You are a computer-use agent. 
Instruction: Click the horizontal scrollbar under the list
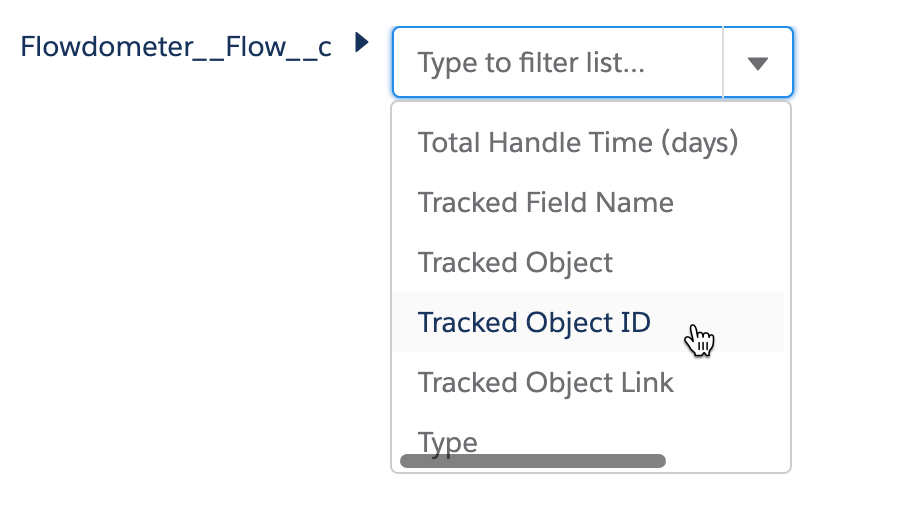[x=532, y=461]
